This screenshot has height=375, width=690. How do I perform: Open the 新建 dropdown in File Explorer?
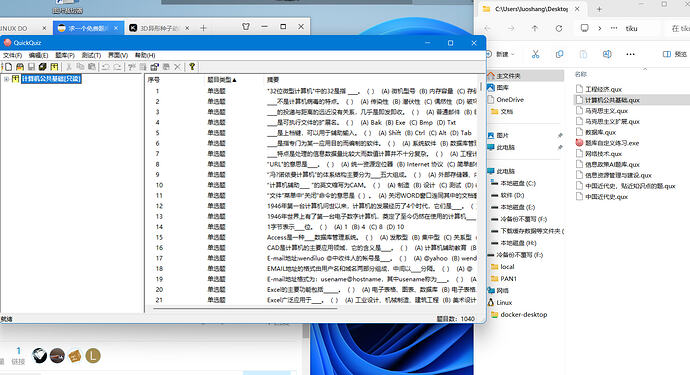click(500, 54)
